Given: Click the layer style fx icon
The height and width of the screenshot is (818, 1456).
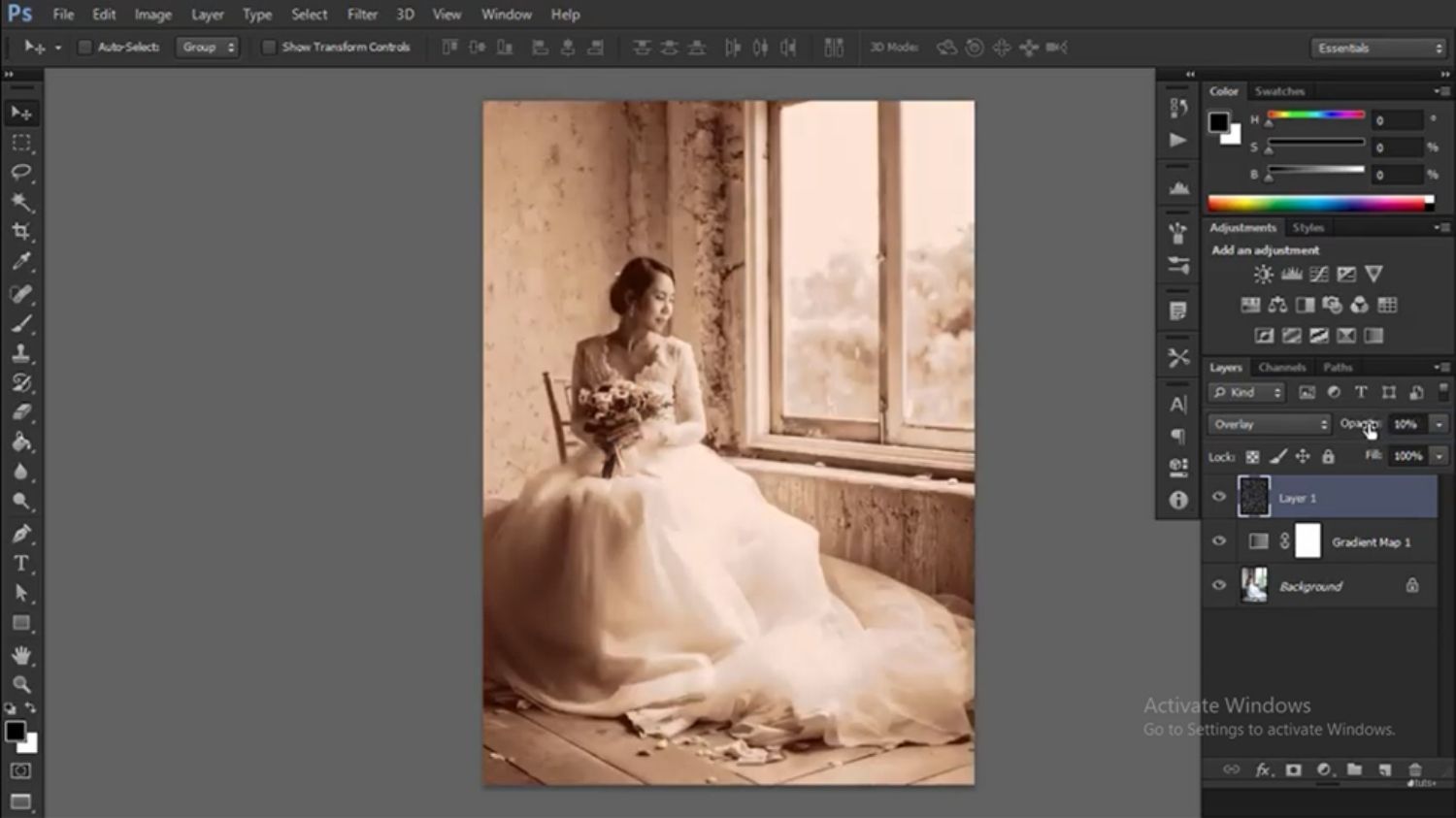Looking at the screenshot, I should click(1263, 769).
